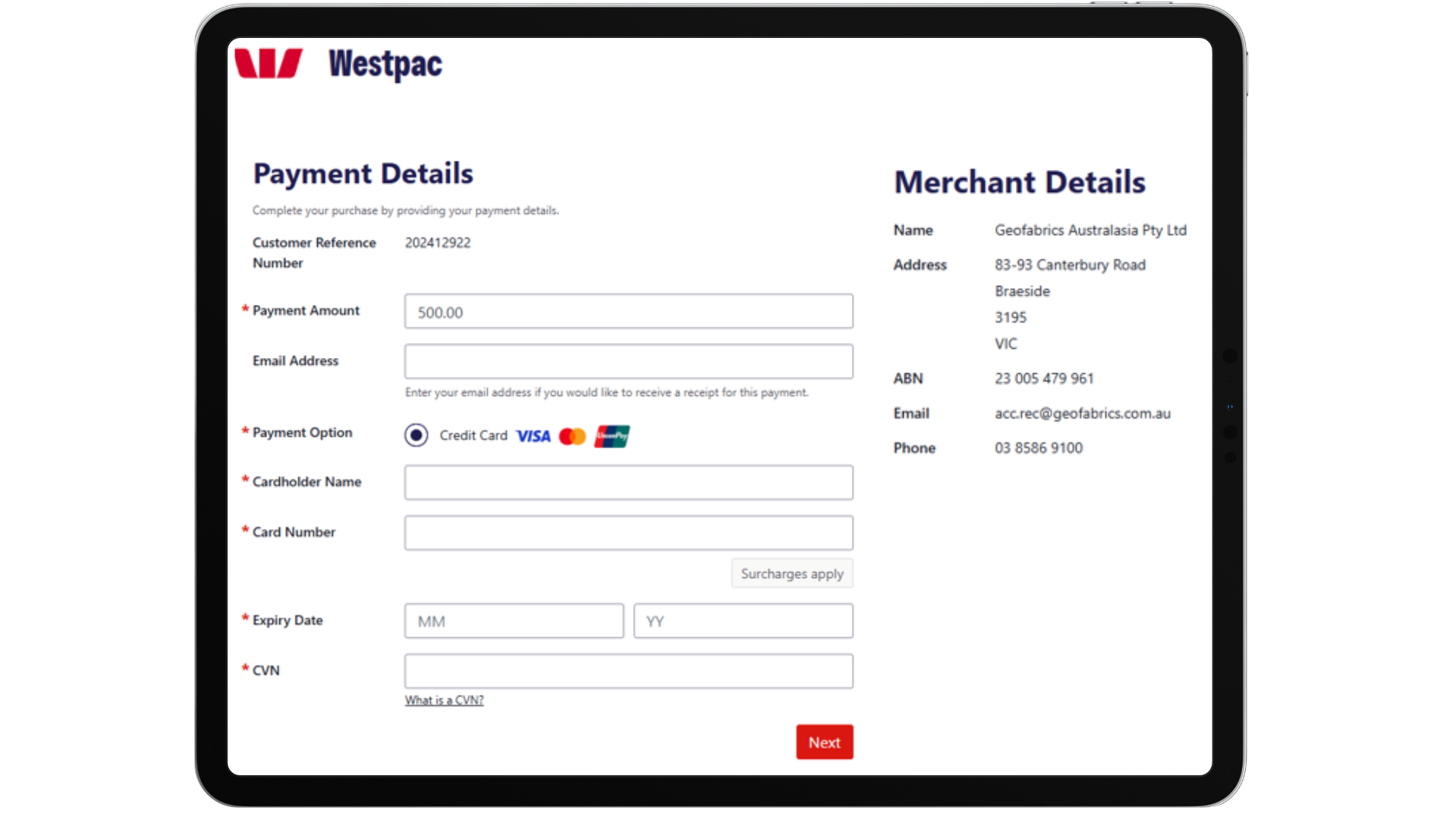The height and width of the screenshot is (820, 1456).
Task: Open the 'What is a CVN?' link
Action: [444, 700]
